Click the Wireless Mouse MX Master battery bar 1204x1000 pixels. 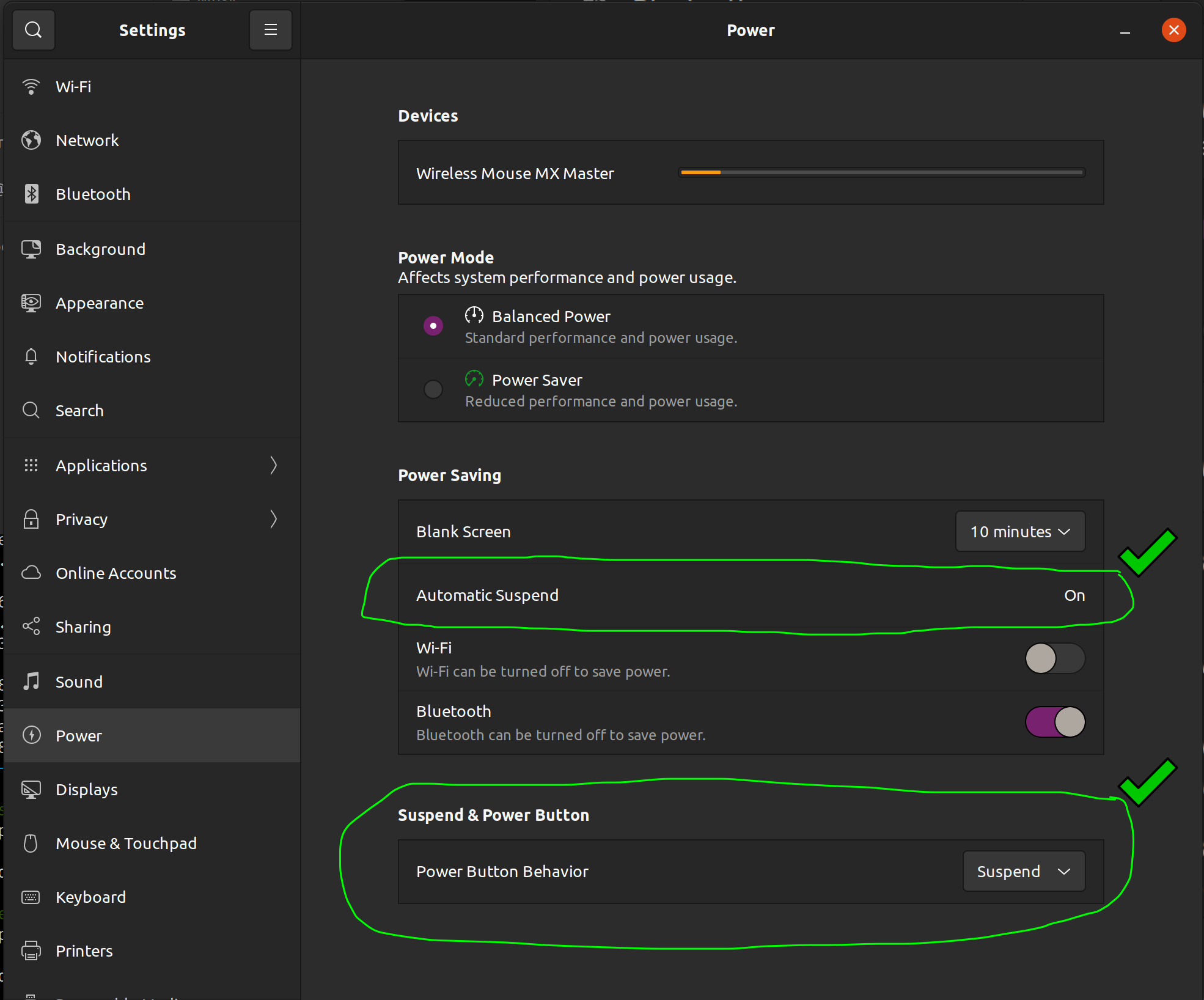(x=881, y=173)
